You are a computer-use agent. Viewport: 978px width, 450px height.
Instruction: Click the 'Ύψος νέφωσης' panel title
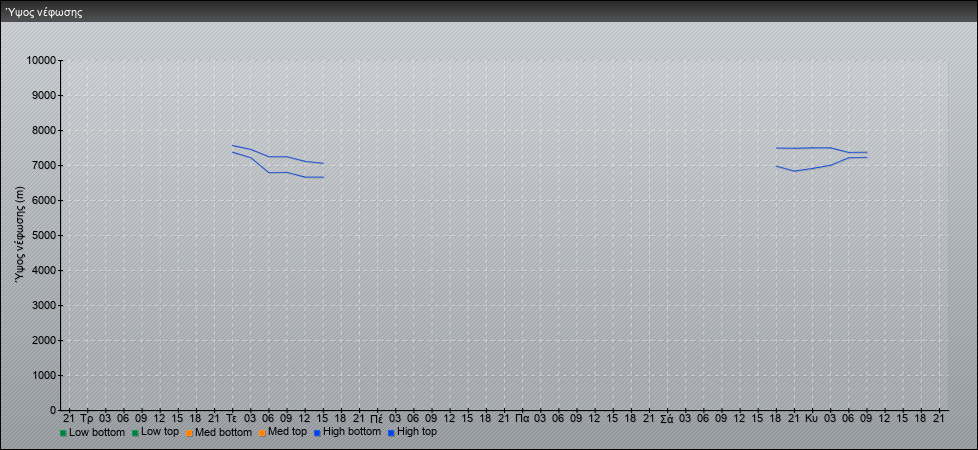click(x=44, y=12)
